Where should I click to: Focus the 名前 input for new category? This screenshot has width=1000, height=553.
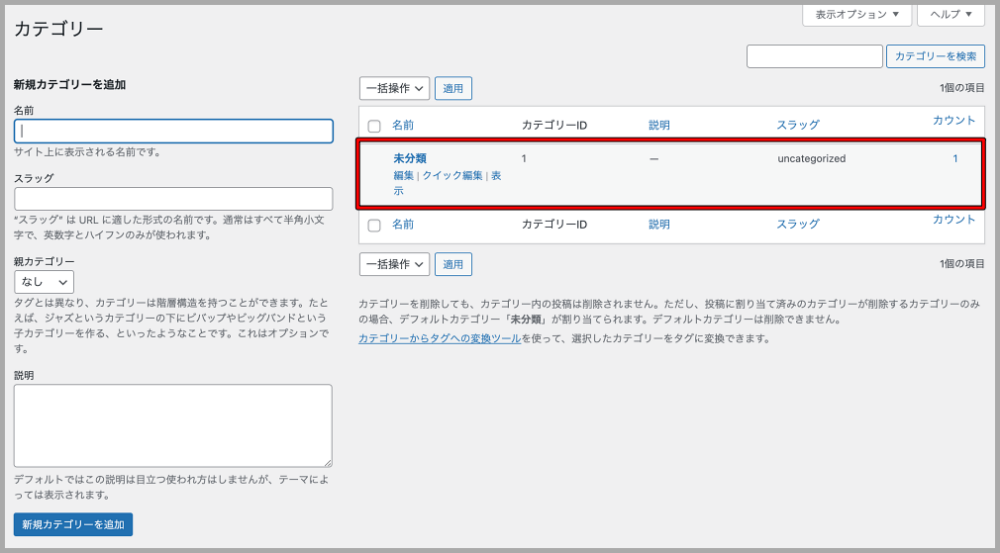173,131
